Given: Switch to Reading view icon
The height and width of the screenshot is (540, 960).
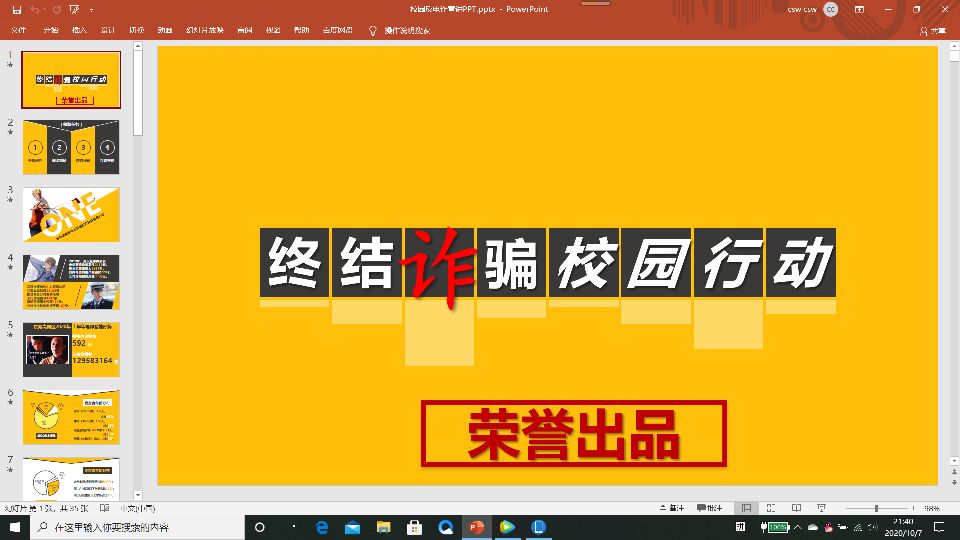Looking at the screenshot, I should click(x=796, y=508).
